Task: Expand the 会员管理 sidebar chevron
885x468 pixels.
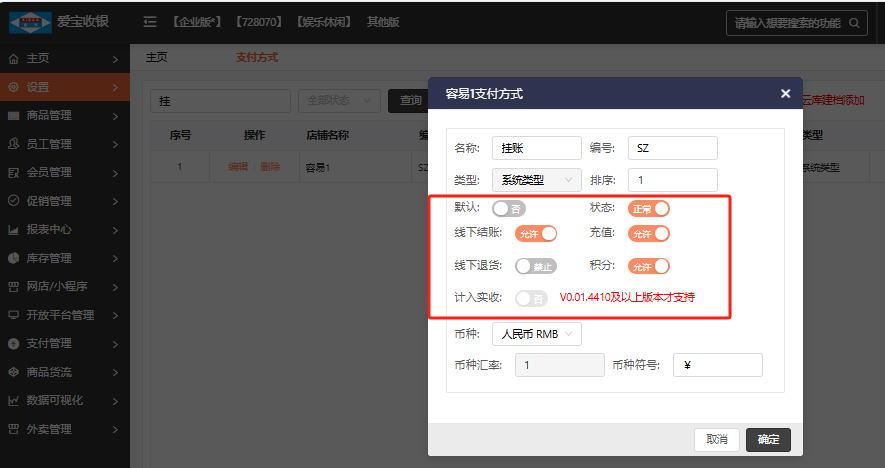Action: [115, 173]
